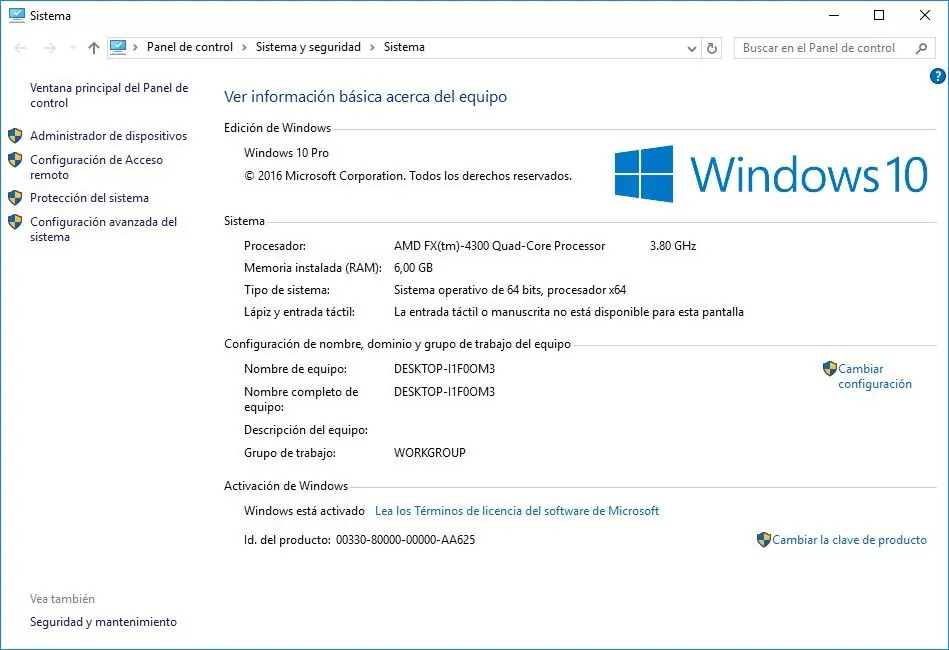Click shield icon beside 'Configuración avanzada del sistema'
This screenshot has height=650, width=949.
(16, 222)
